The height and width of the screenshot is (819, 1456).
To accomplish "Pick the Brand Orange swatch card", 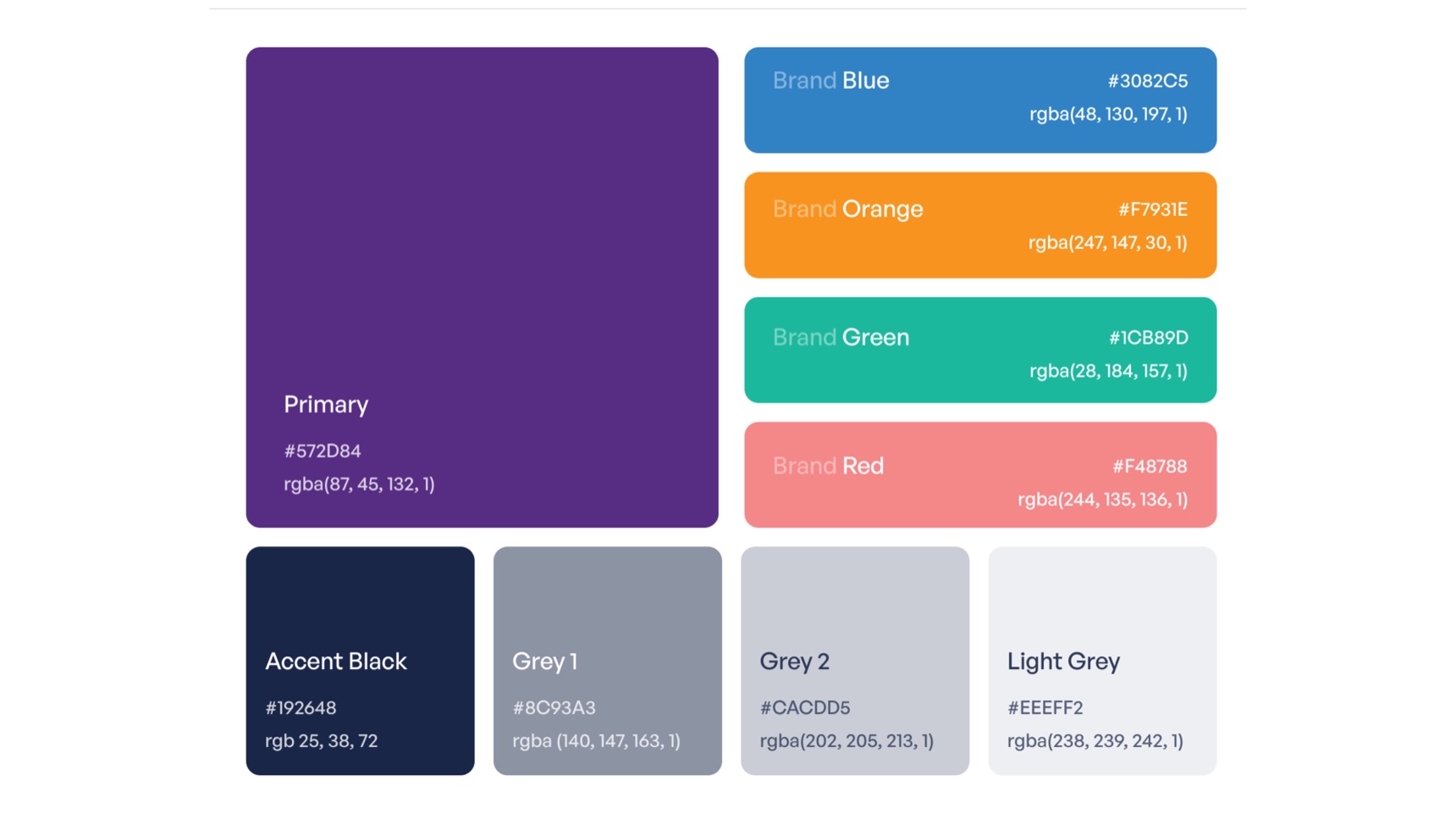I will (980, 225).
